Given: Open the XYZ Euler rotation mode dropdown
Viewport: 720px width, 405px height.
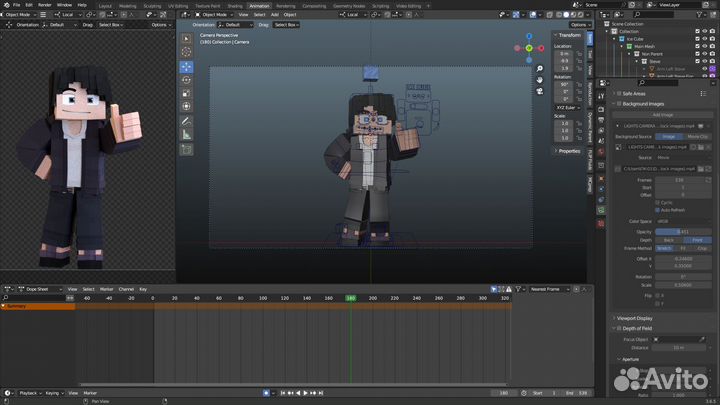Looking at the screenshot, I should coord(568,107).
